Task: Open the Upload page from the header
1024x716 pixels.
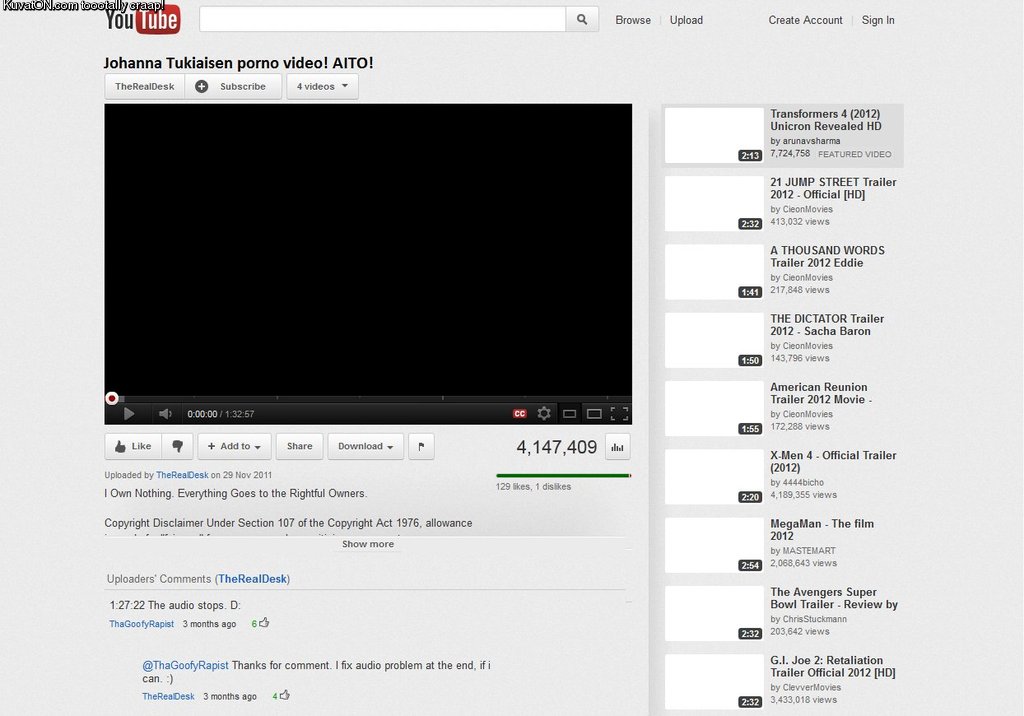Action: click(x=686, y=20)
